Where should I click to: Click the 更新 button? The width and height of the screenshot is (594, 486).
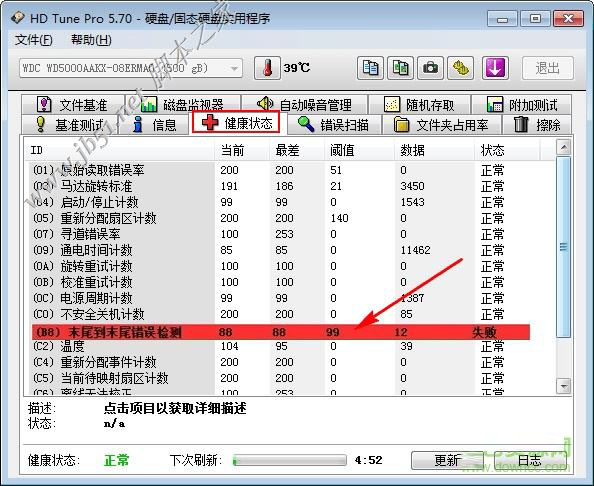pos(447,460)
